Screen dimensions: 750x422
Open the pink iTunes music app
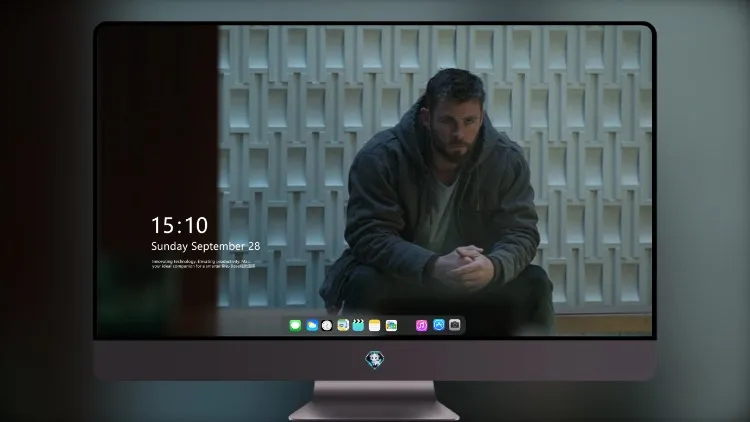[421, 325]
